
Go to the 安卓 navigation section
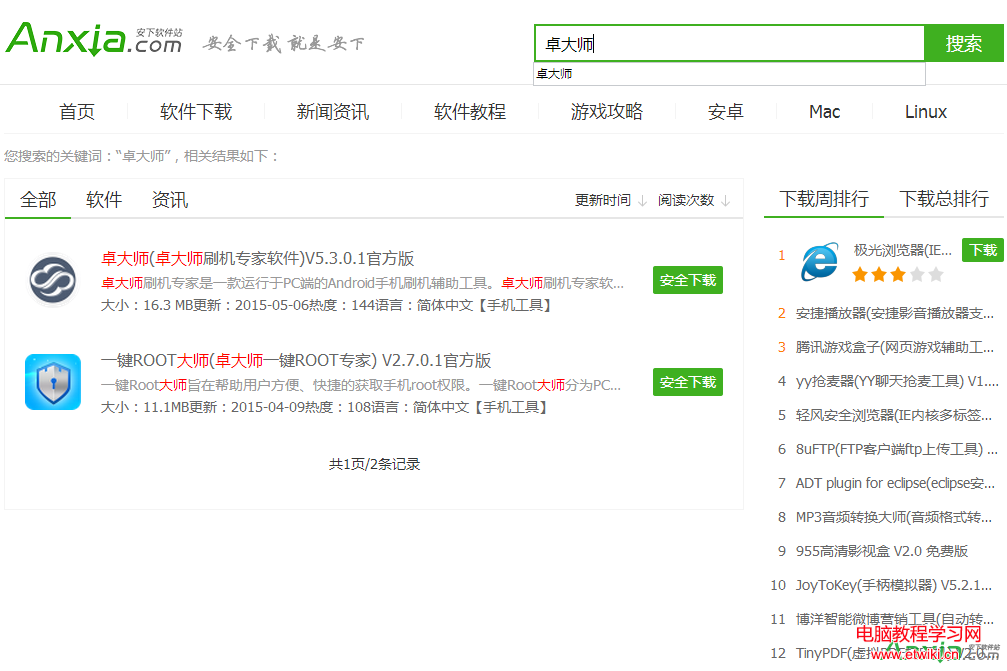point(725,112)
